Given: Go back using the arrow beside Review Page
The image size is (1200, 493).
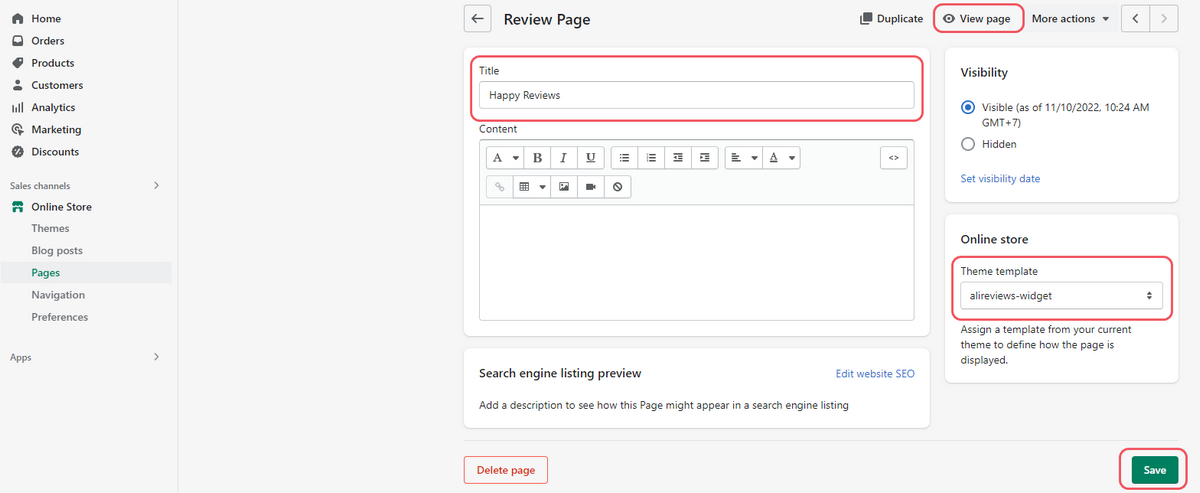Looking at the screenshot, I should click(478, 19).
